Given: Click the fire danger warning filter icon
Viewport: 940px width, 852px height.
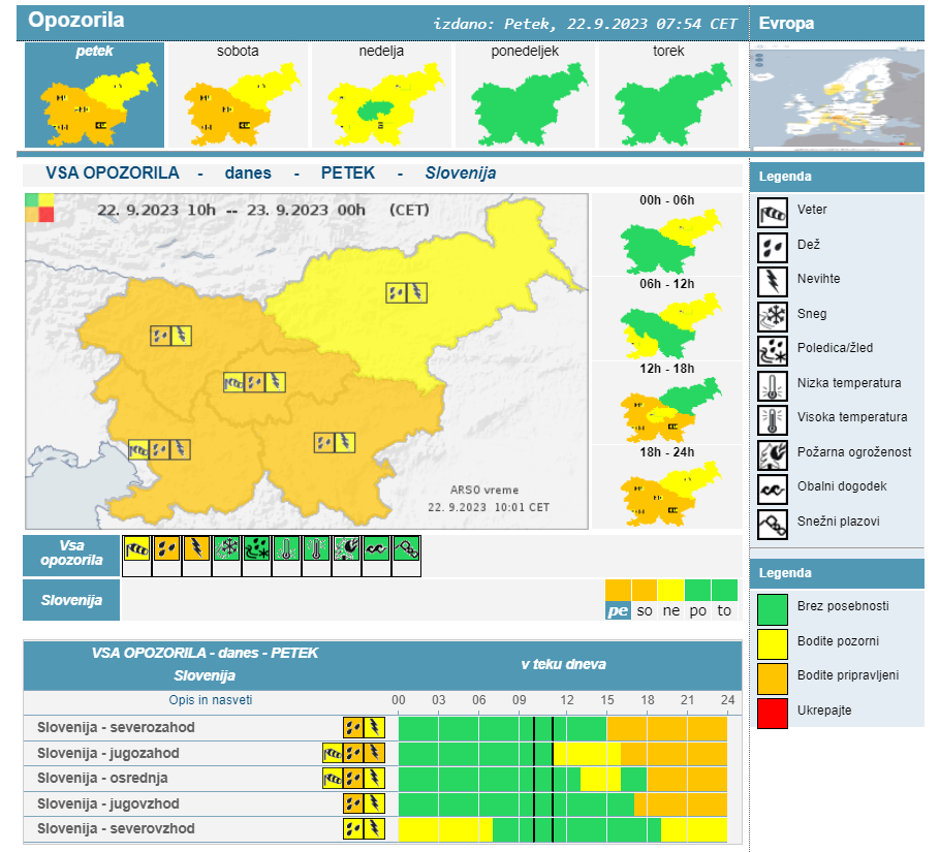Looking at the screenshot, I should tap(347, 549).
